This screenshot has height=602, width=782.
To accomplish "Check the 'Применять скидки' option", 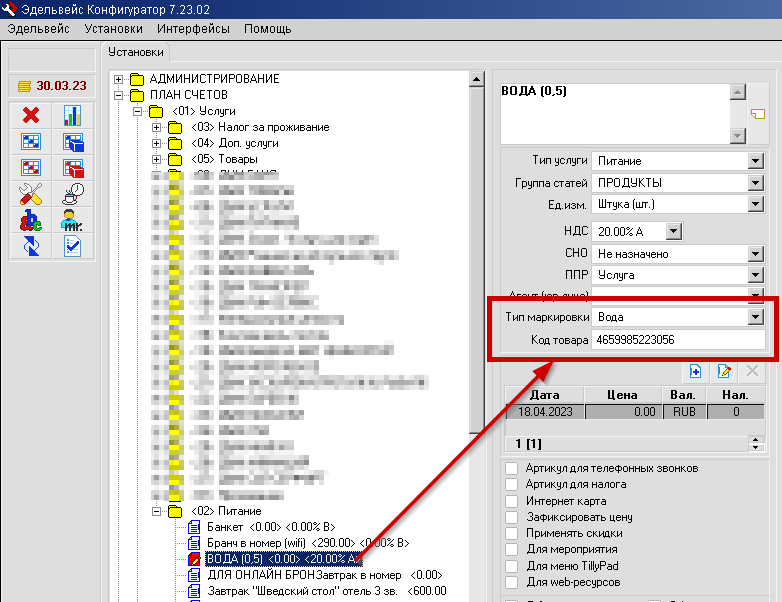I will tap(512, 533).
